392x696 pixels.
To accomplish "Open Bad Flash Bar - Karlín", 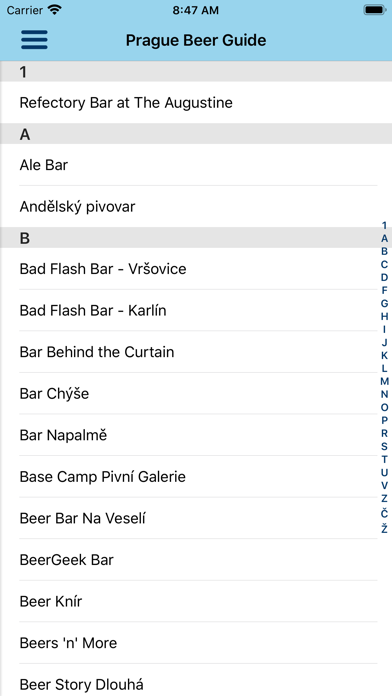I will pyautogui.click(x=196, y=310).
